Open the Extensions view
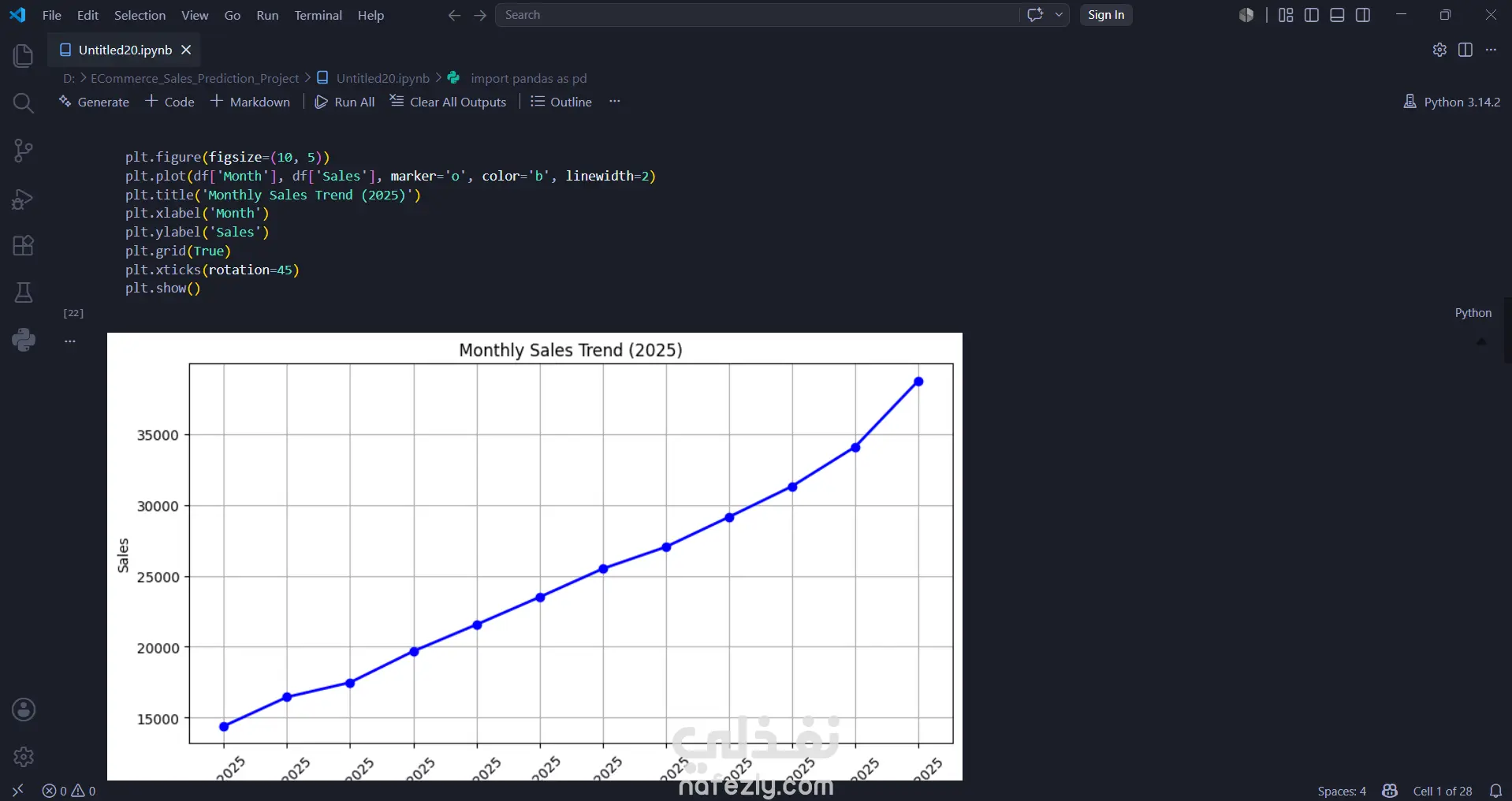 click(x=24, y=245)
